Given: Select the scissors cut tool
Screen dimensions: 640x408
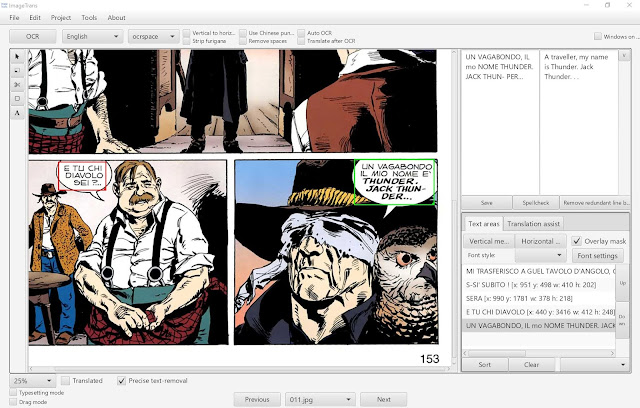Looking at the screenshot, I should (x=17, y=84).
